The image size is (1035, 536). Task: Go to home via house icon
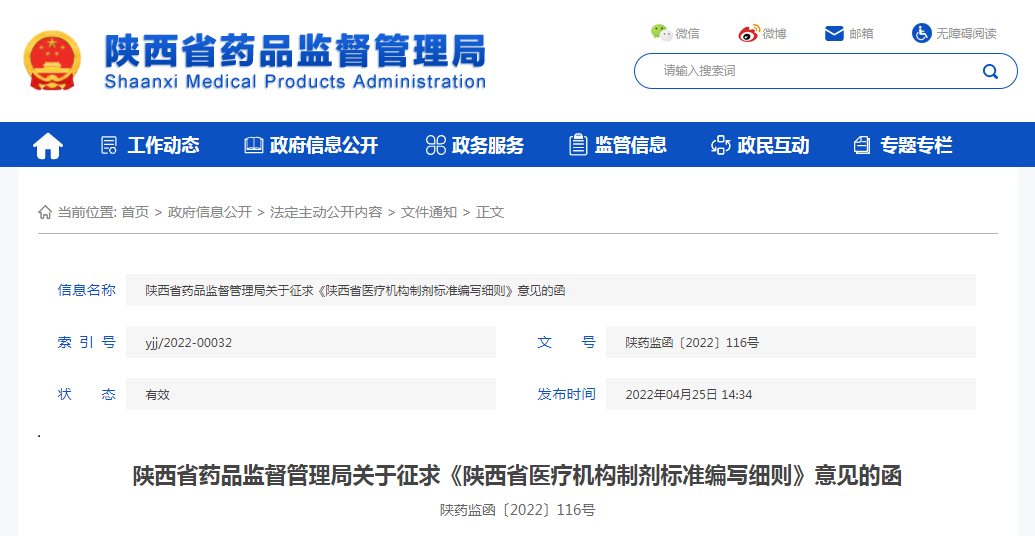pos(48,145)
